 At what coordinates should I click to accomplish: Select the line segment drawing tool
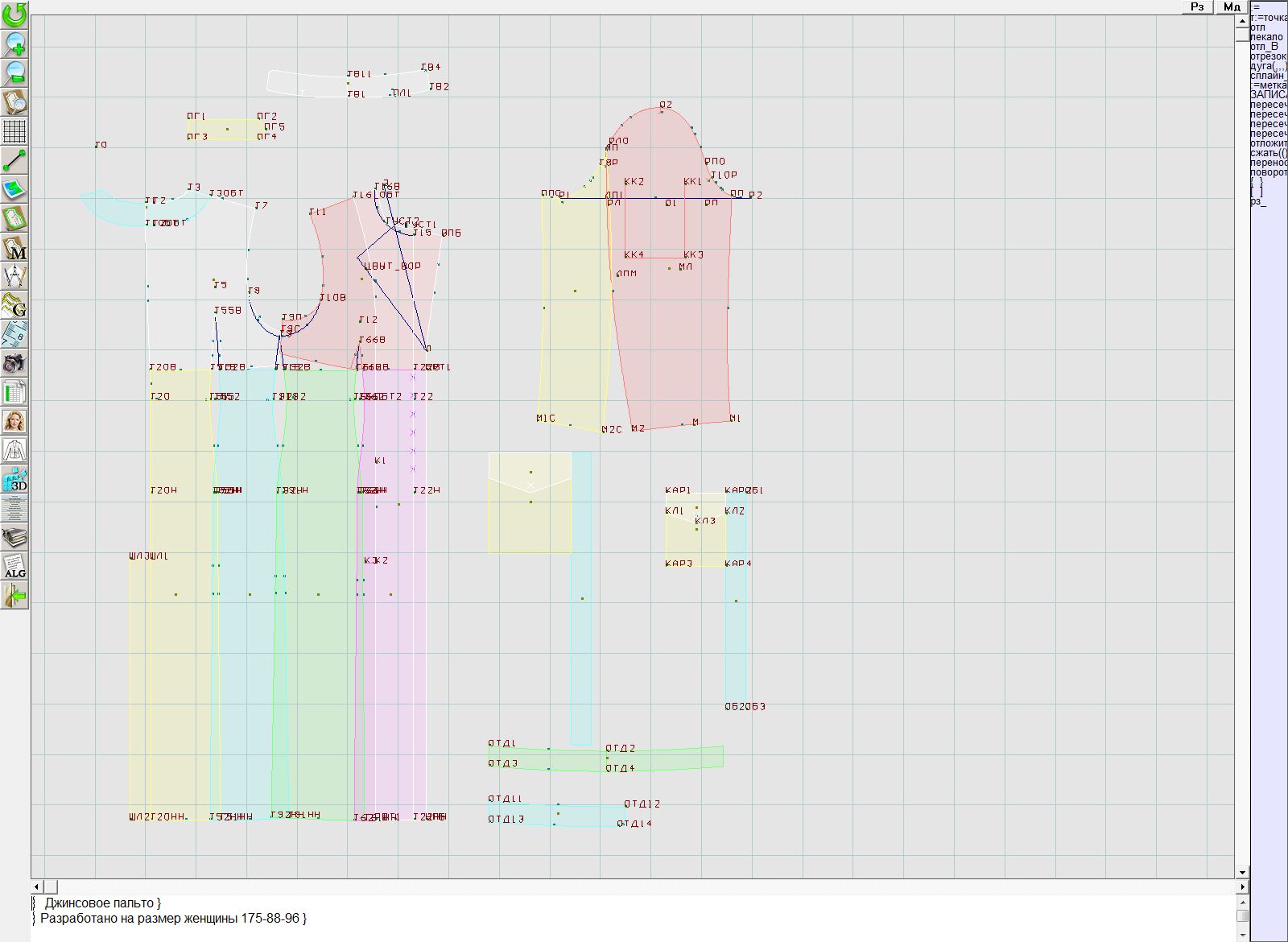point(14,160)
